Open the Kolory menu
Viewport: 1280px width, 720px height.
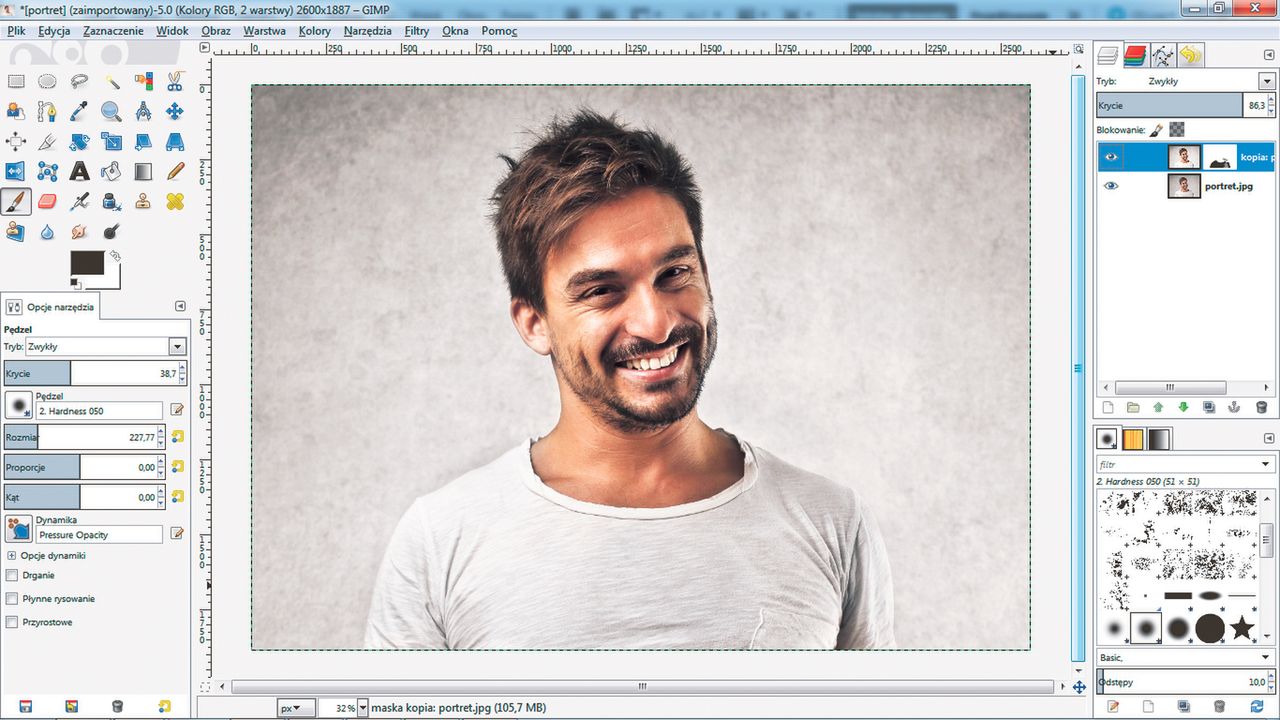point(315,31)
